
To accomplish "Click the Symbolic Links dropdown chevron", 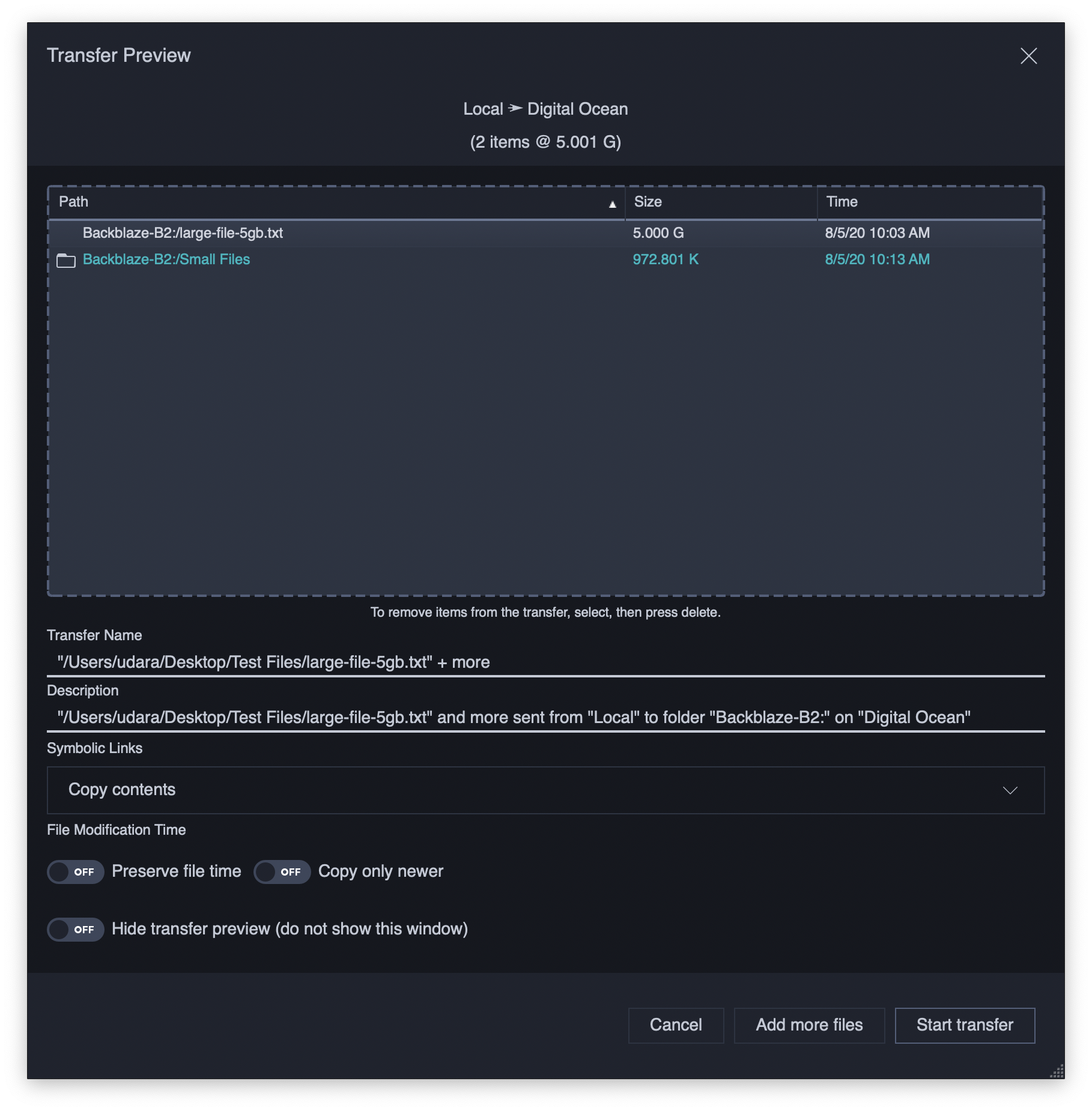I will click(x=1010, y=790).
